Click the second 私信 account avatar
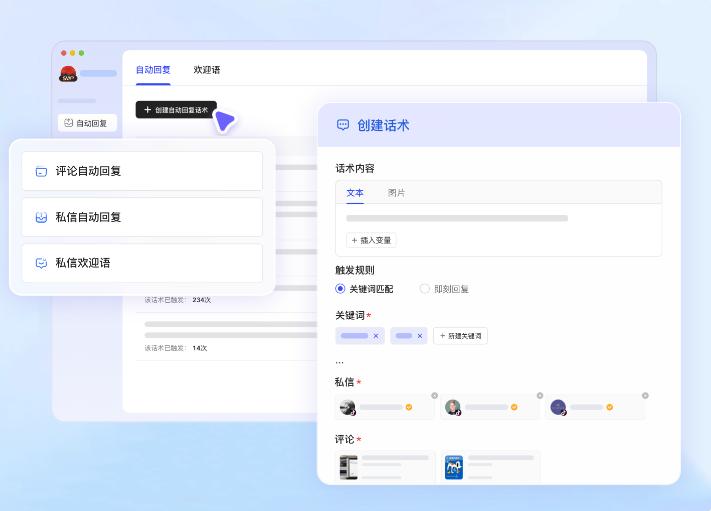711x511 pixels. point(453,407)
